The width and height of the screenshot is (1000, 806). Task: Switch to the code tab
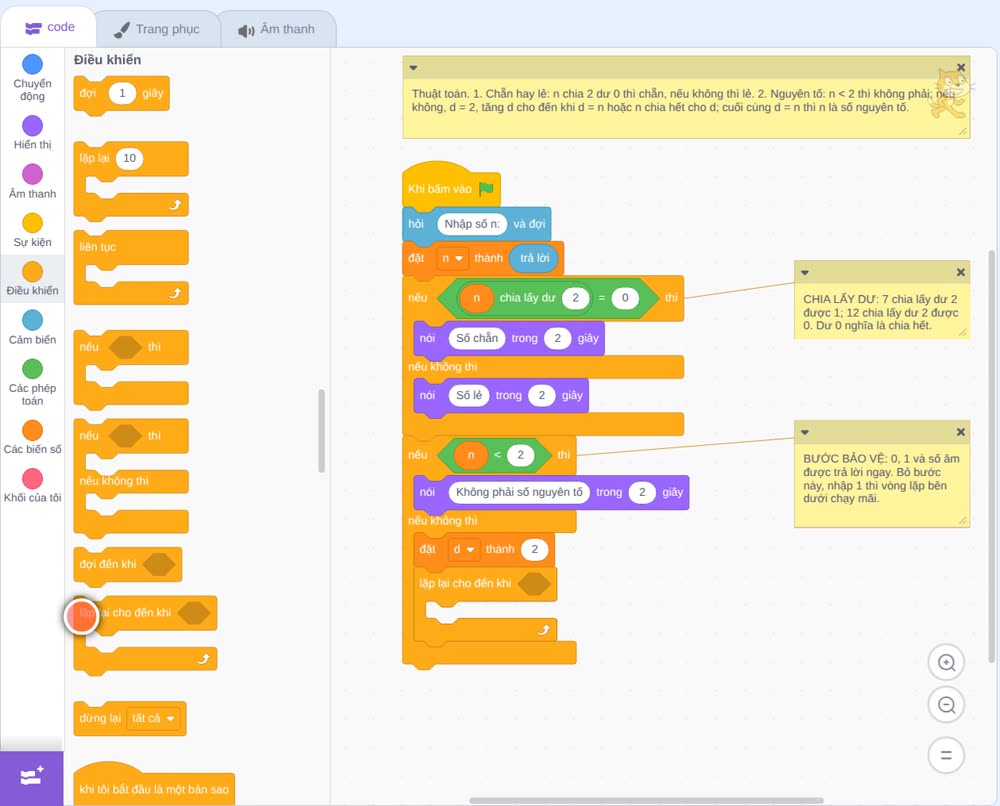[x=49, y=27]
